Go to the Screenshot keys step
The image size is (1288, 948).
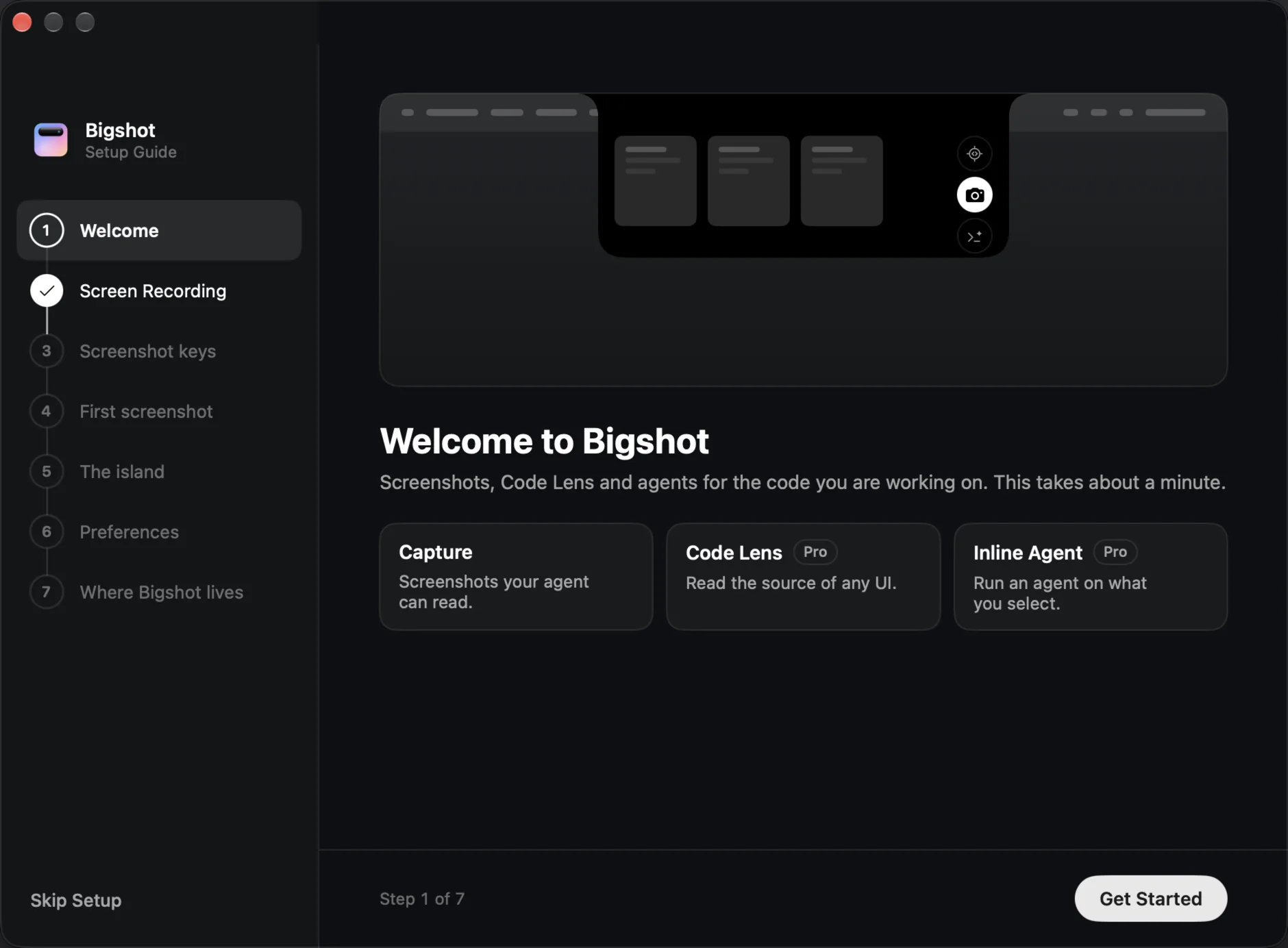[159, 351]
